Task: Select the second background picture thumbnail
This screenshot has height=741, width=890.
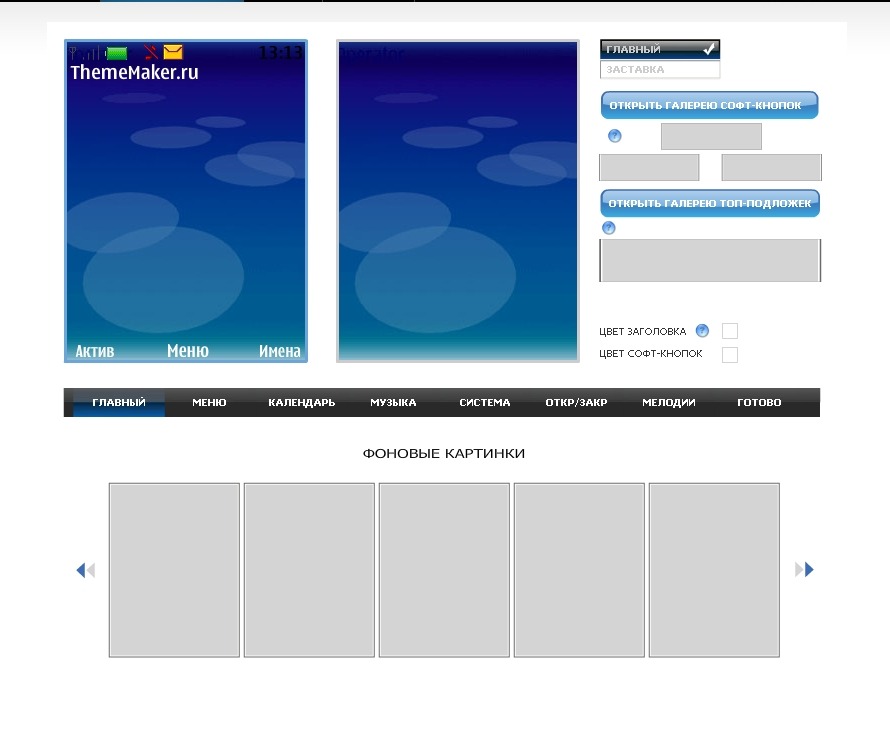Action: (309, 570)
